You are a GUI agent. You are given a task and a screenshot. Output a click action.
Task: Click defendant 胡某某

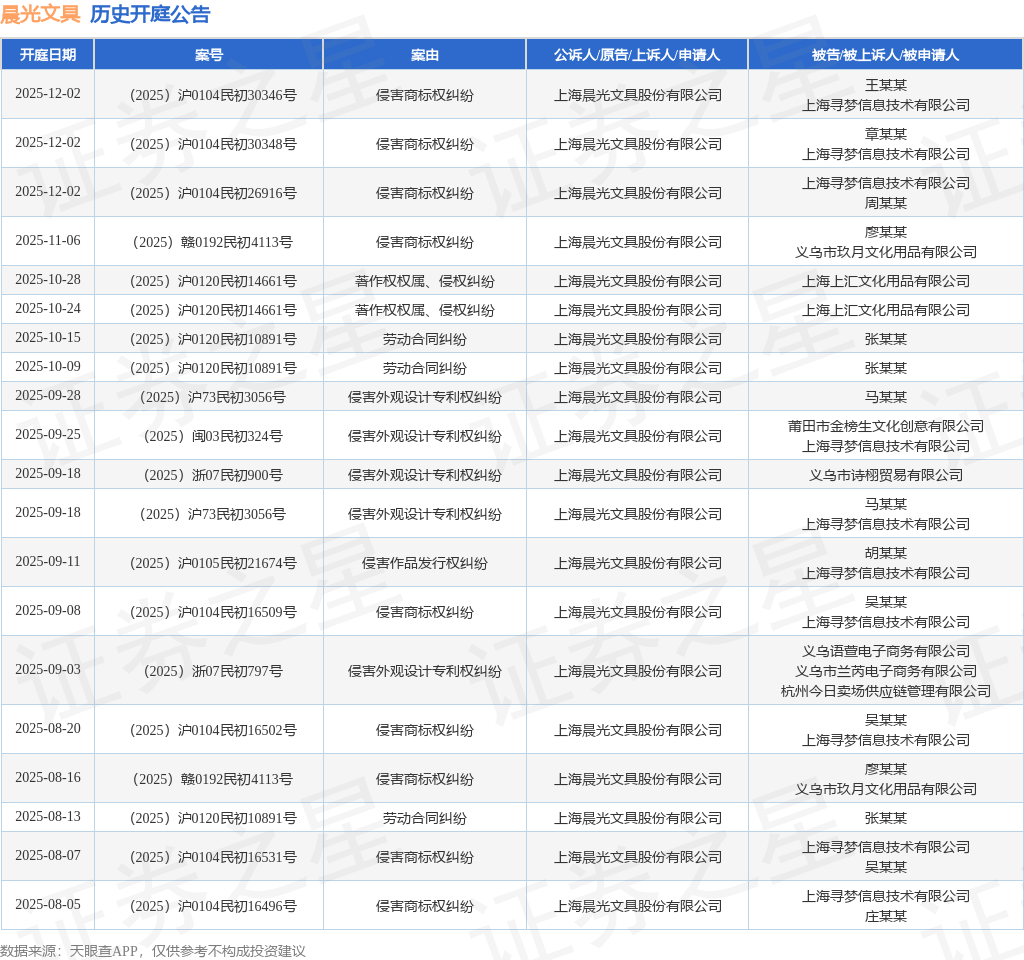[886, 553]
